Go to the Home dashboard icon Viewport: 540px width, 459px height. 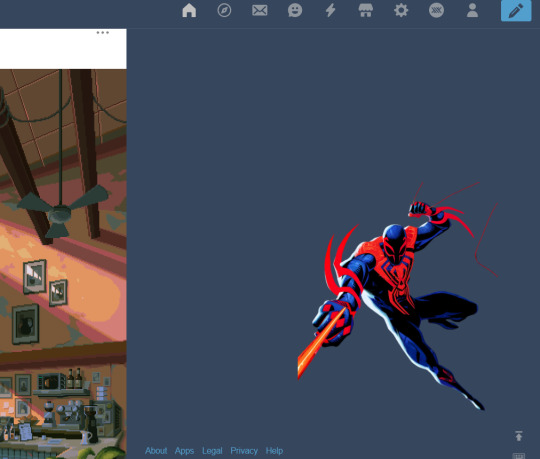tap(189, 10)
